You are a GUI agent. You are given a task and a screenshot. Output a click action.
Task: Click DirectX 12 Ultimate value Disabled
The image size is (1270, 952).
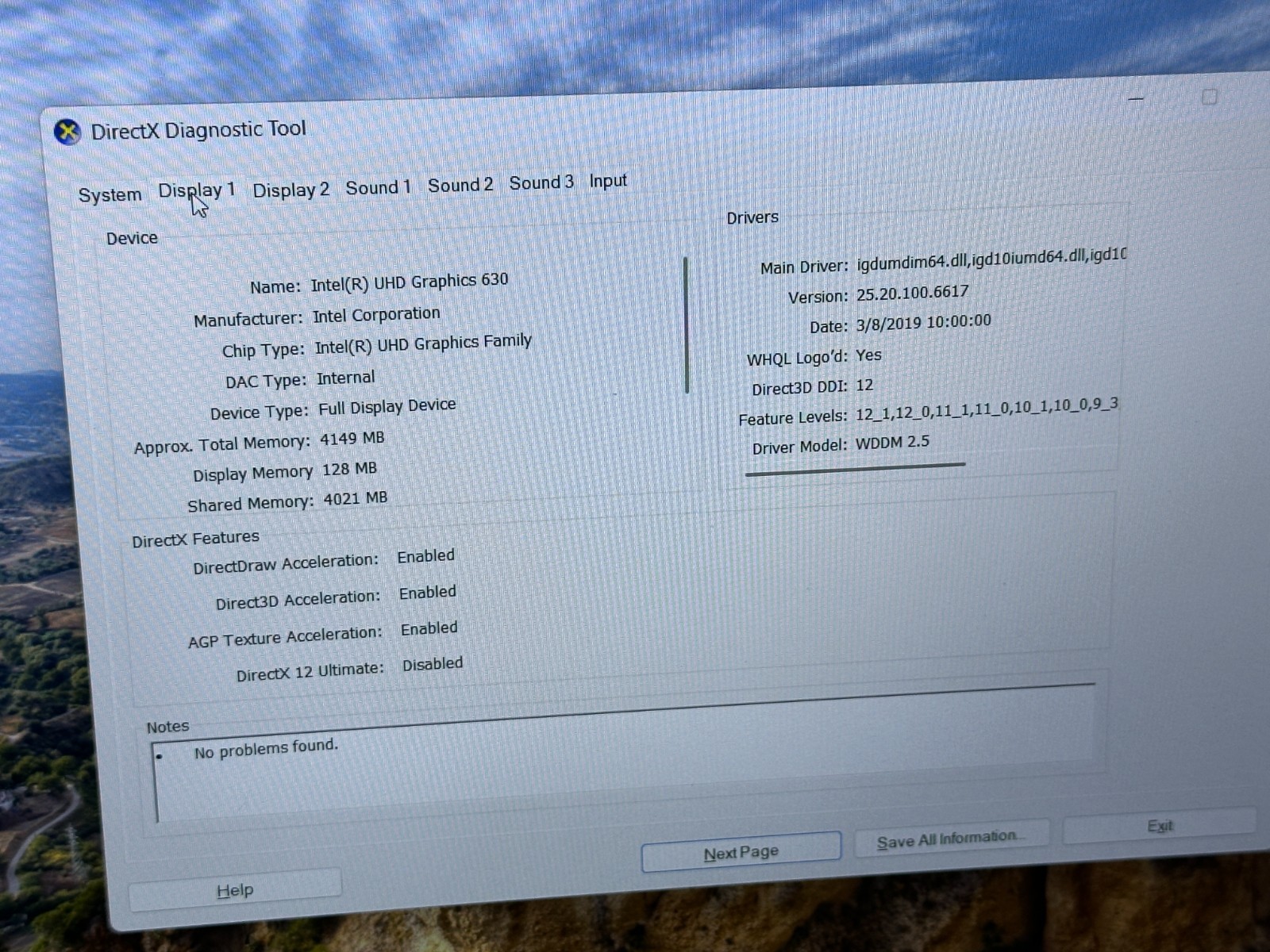coord(433,665)
